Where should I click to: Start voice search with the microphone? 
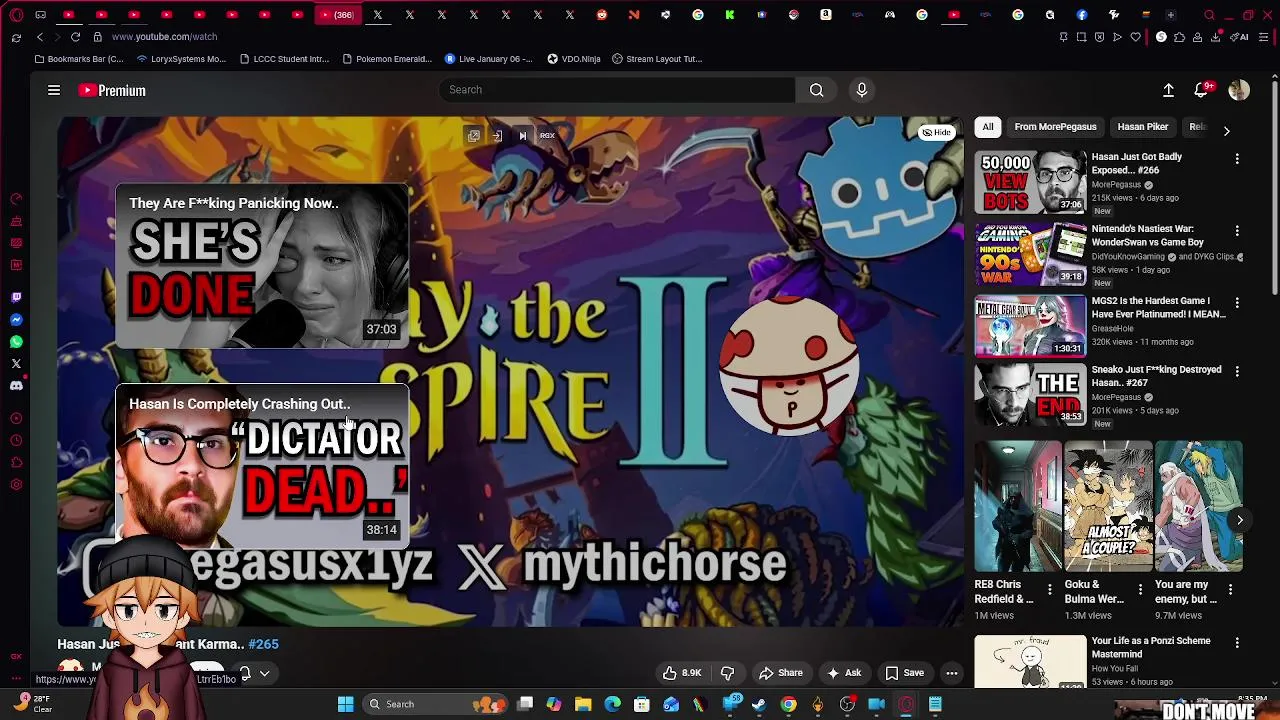pos(862,90)
